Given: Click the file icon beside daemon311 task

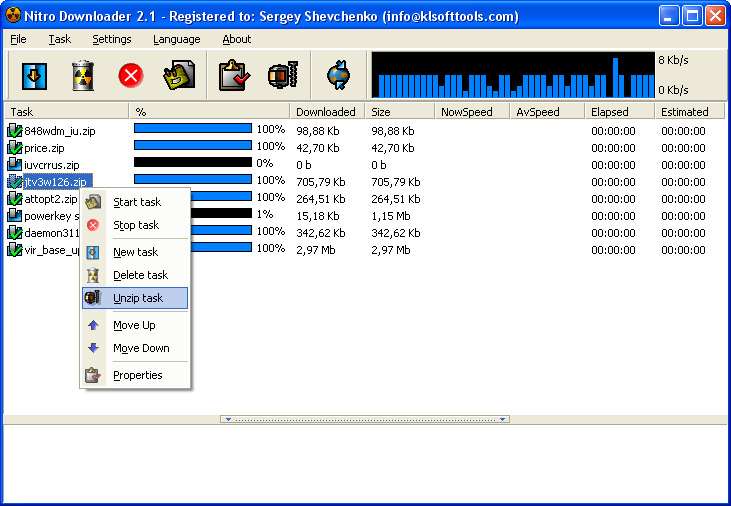Looking at the screenshot, I should coord(14,233).
